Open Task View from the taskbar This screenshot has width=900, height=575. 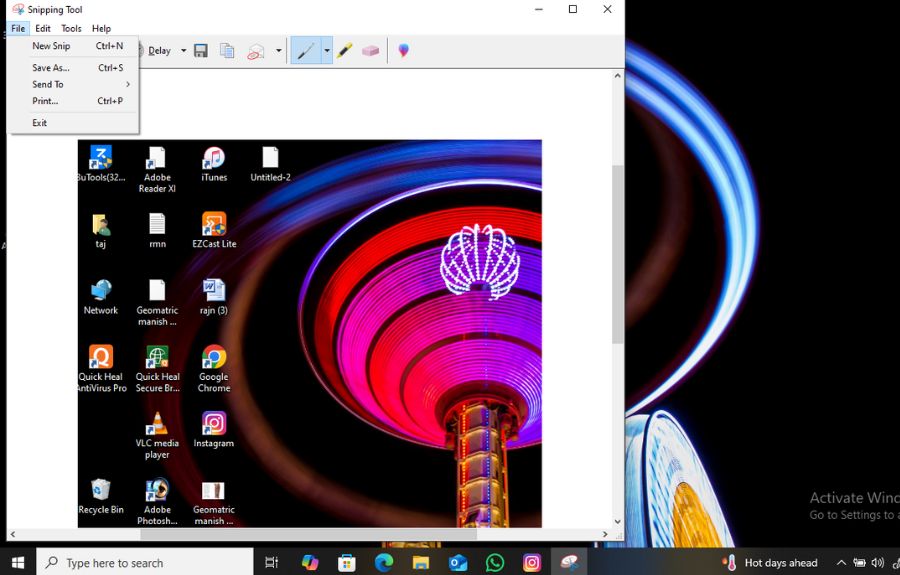point(271,562)
